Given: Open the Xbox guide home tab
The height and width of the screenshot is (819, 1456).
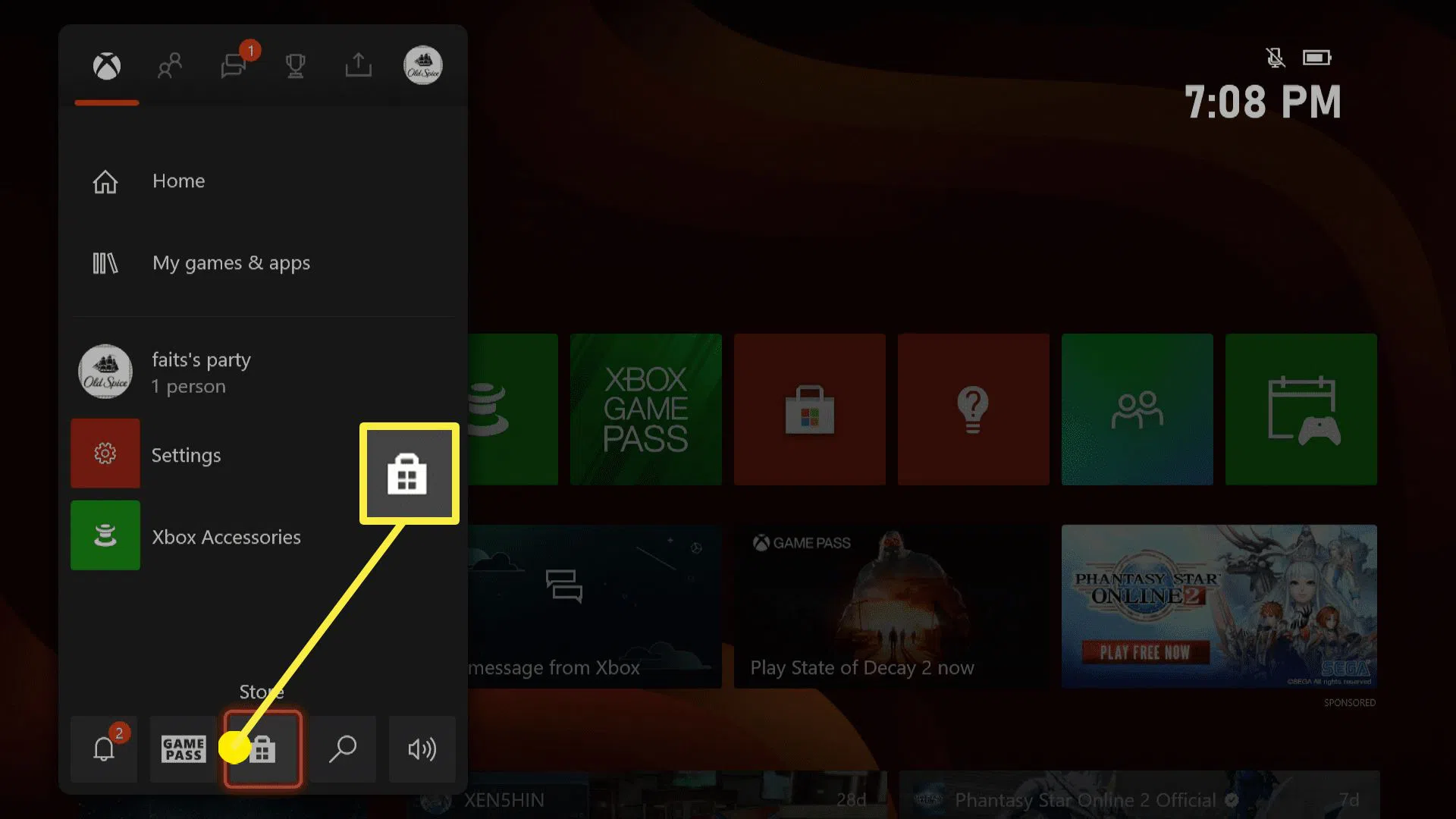Looking at the screenshot, I should click(107, 67).
